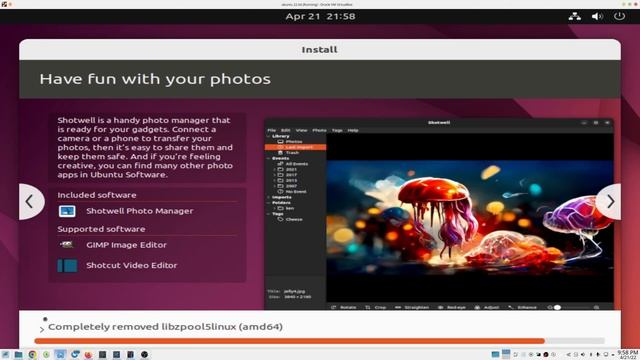Click the Shotcut Video Editor icon

pyautogui.click(x=67, y=265)
